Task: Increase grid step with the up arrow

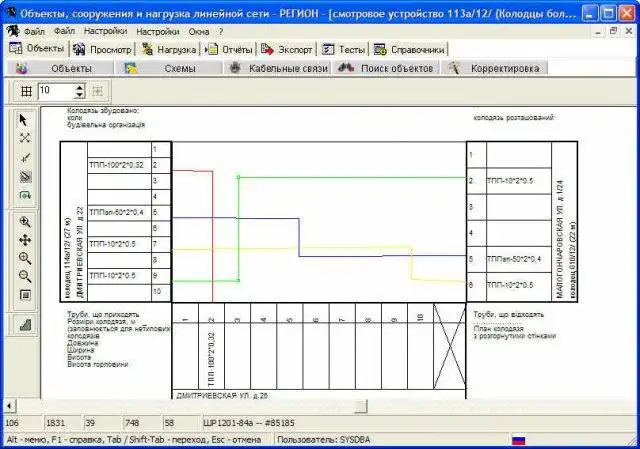Action: (x=80, y=87)
